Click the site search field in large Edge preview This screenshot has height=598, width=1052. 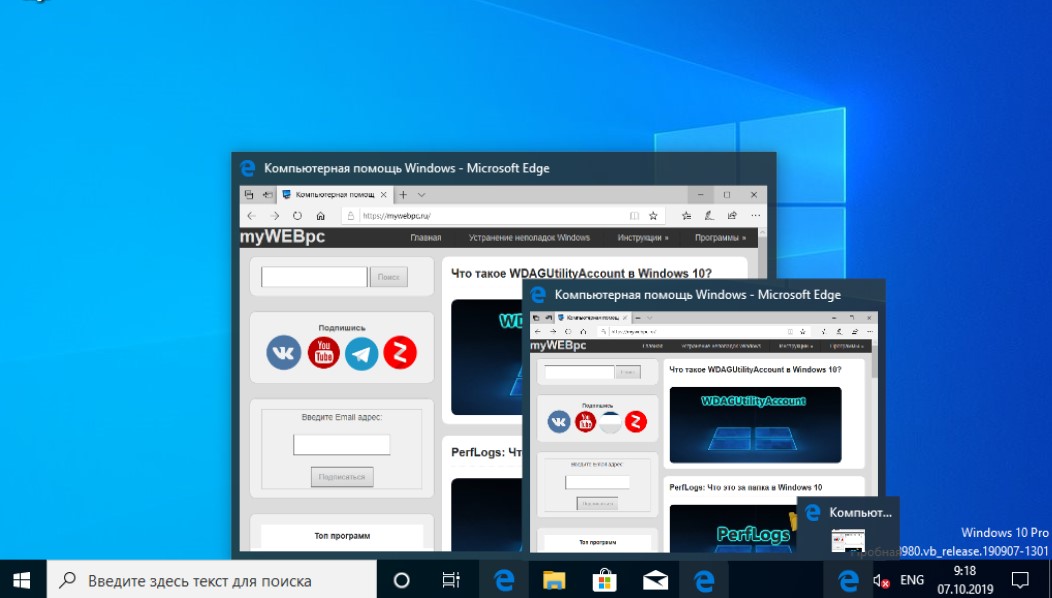coord(314,277)
